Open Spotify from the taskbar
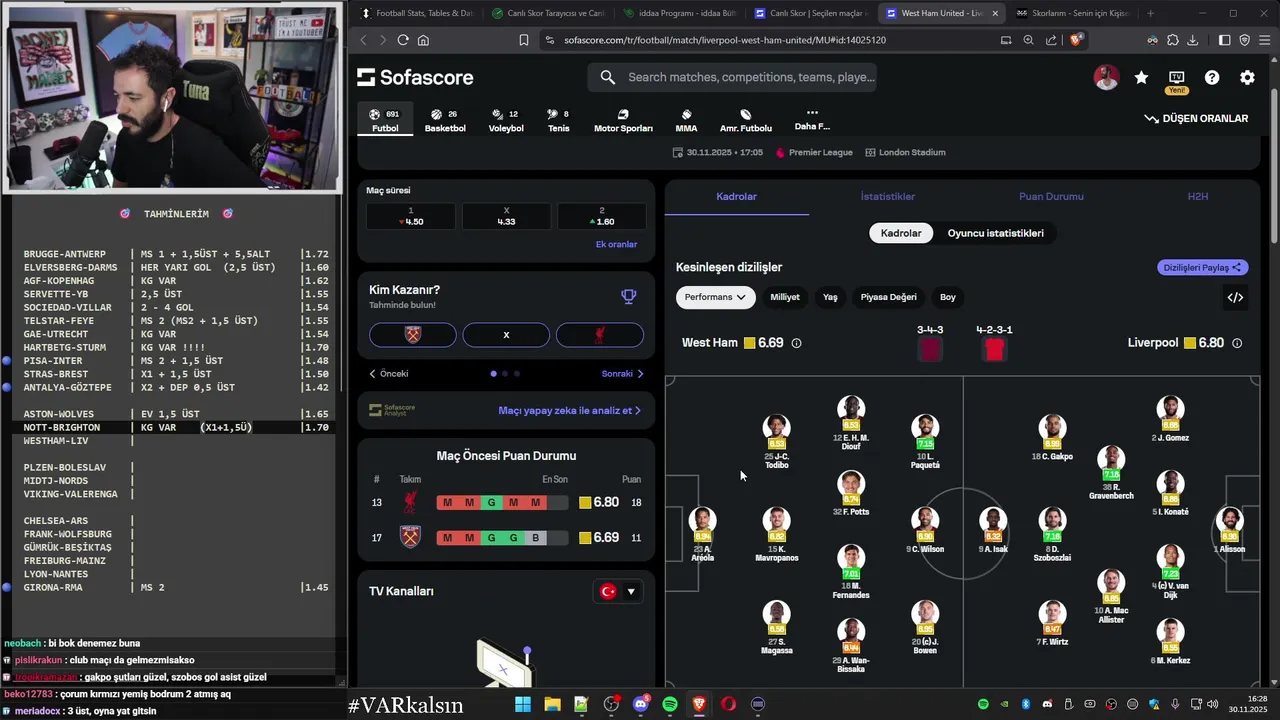The height and width of the screenshot is (720, 1280). pyautogui.click(x=670, y=704)
